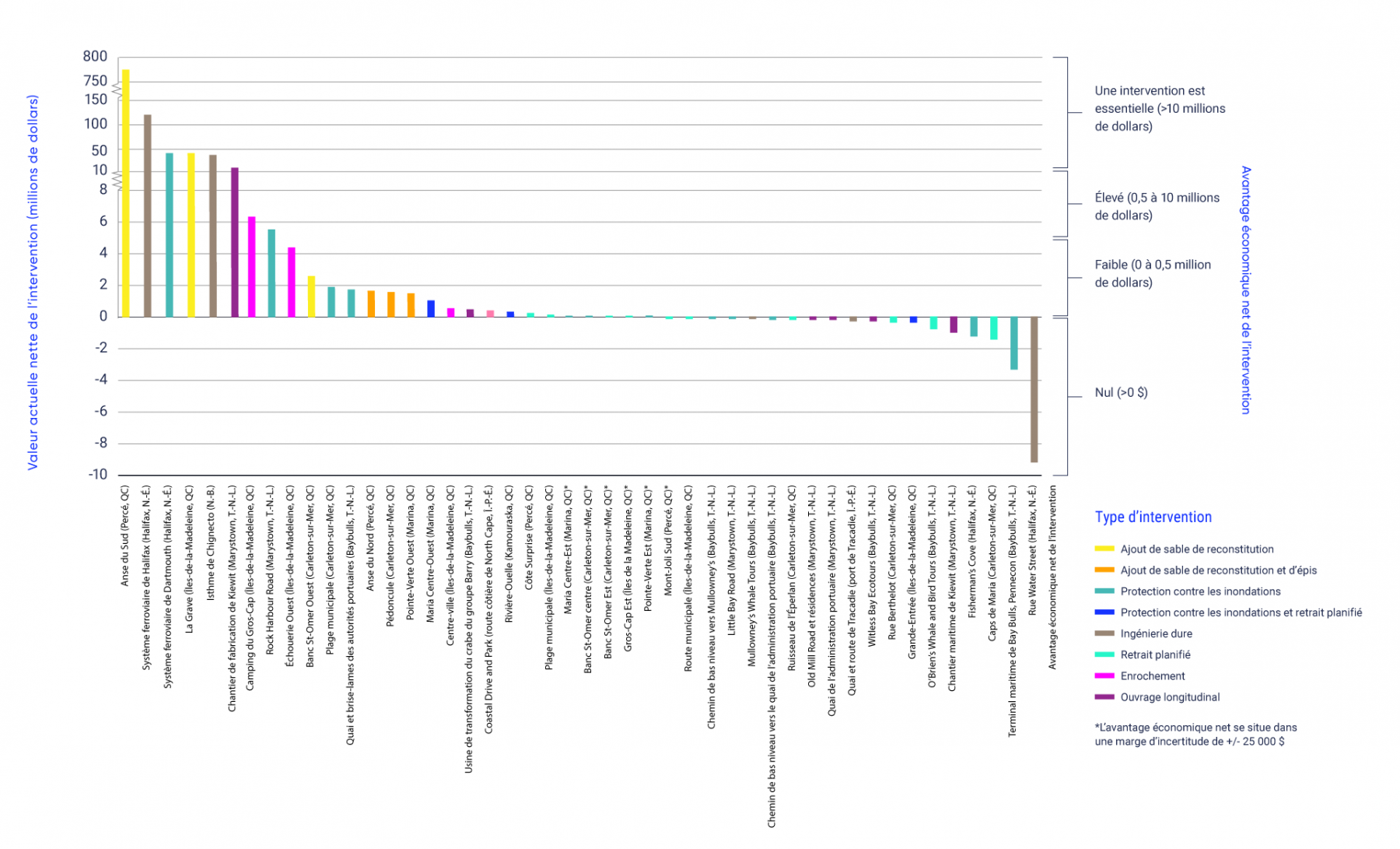Select the blue "inondations et retrait planifié" swatch

1104,612
